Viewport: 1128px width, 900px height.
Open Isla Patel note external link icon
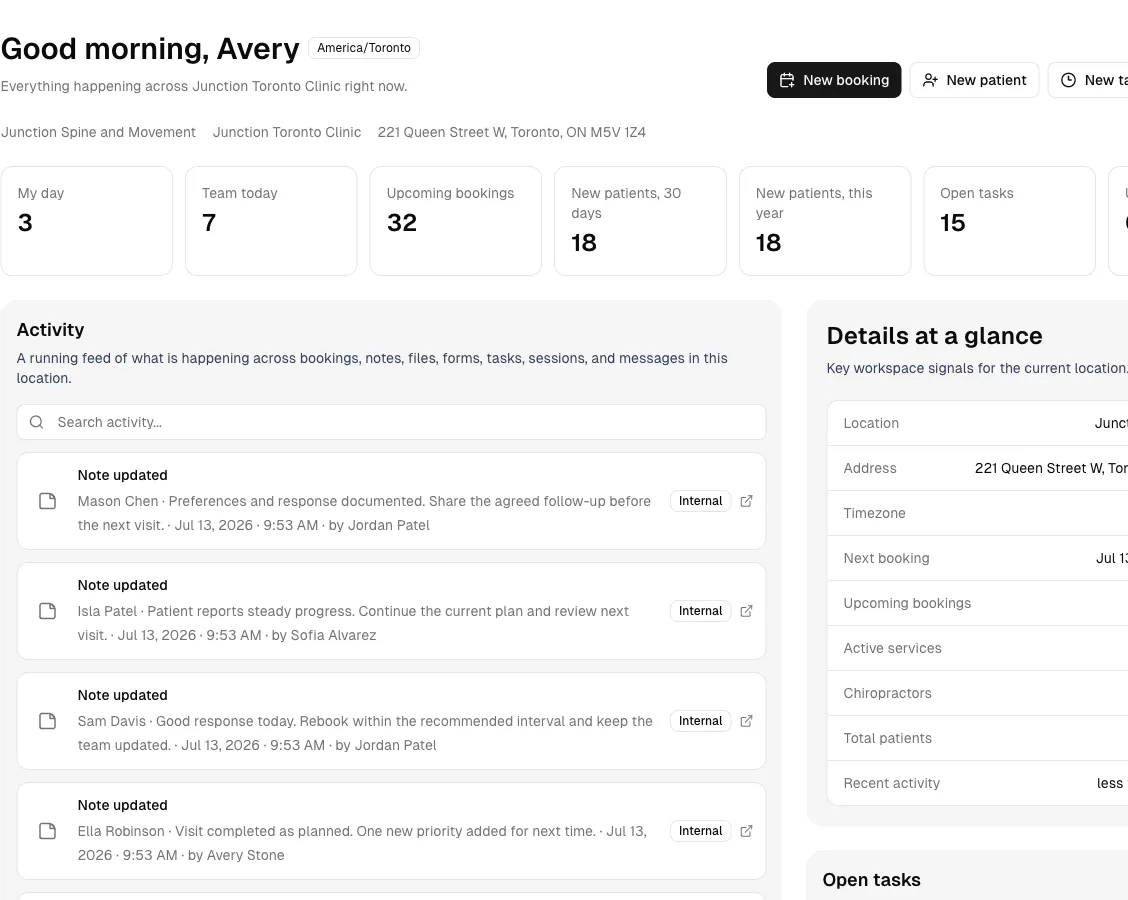tap(746, 611)
